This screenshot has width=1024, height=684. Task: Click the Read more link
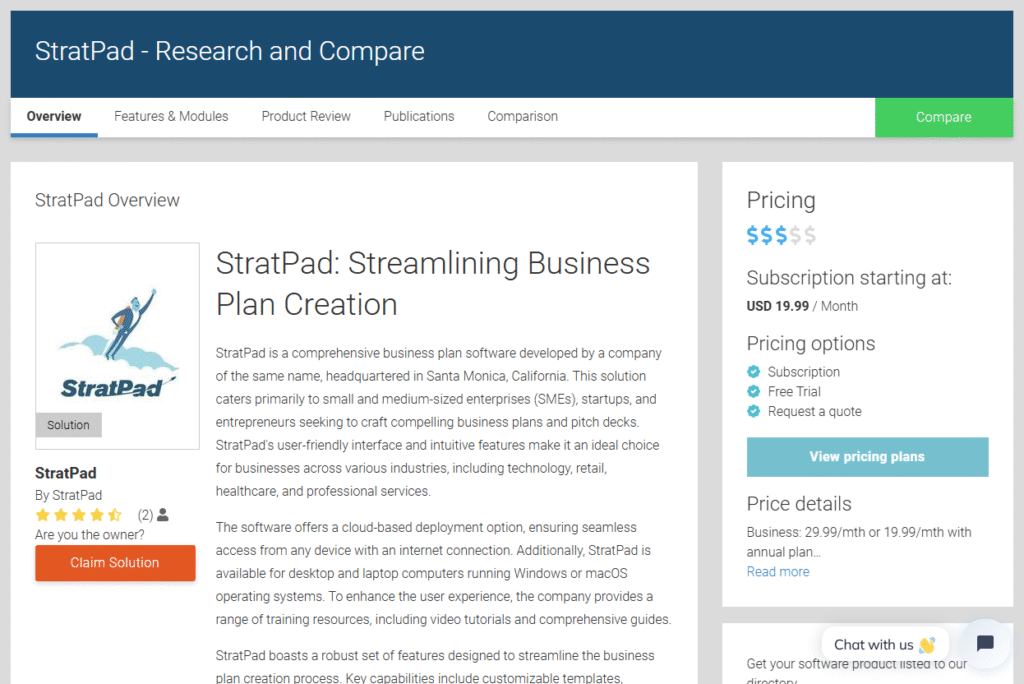pyautogui.click(x=778, y=572)
